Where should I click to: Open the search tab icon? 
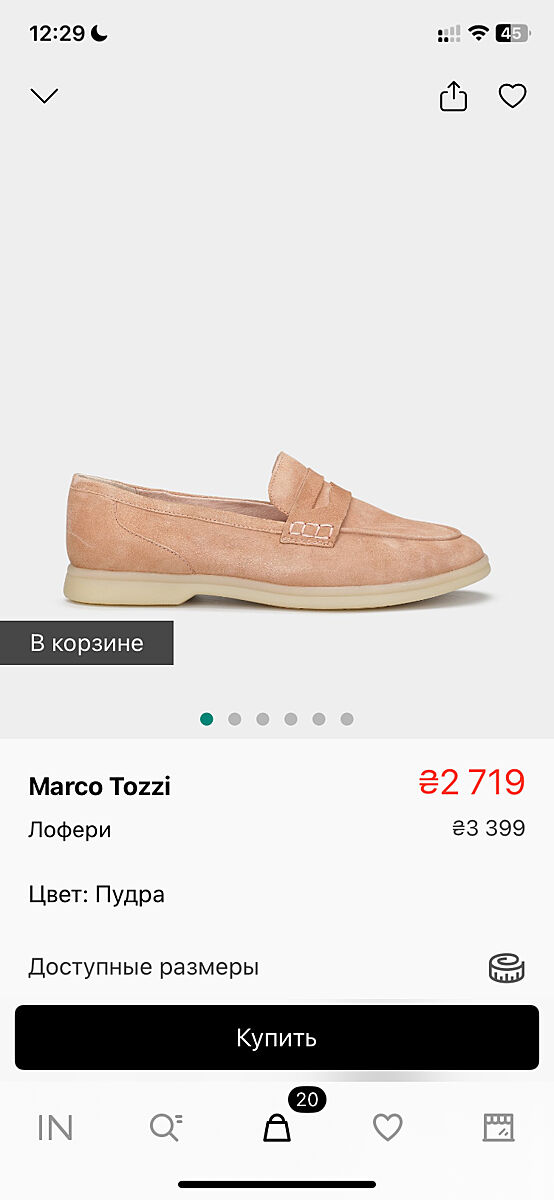coord(166,1128)
